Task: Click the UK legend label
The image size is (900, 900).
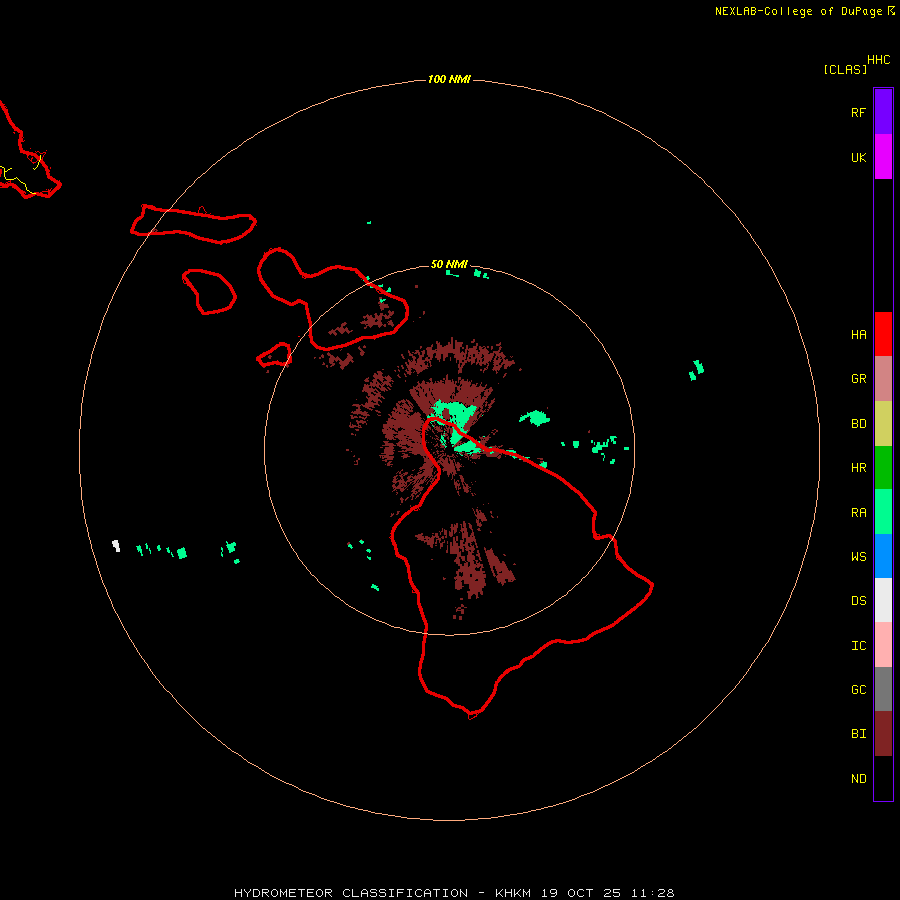Action: tap(858, 158)
